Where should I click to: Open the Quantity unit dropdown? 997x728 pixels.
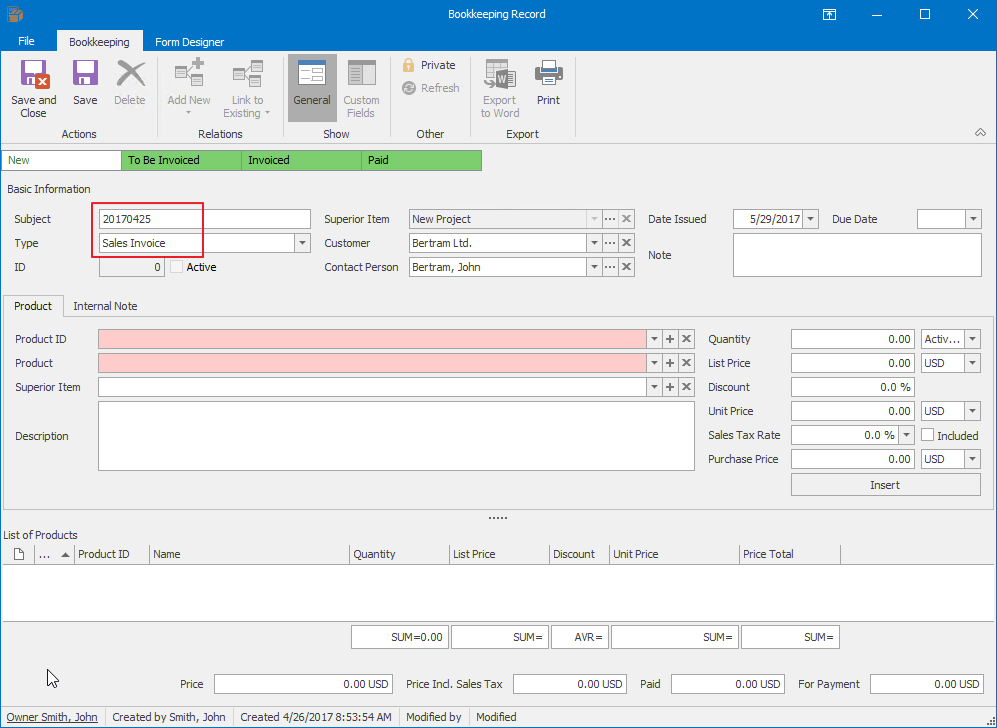(972, 340)
